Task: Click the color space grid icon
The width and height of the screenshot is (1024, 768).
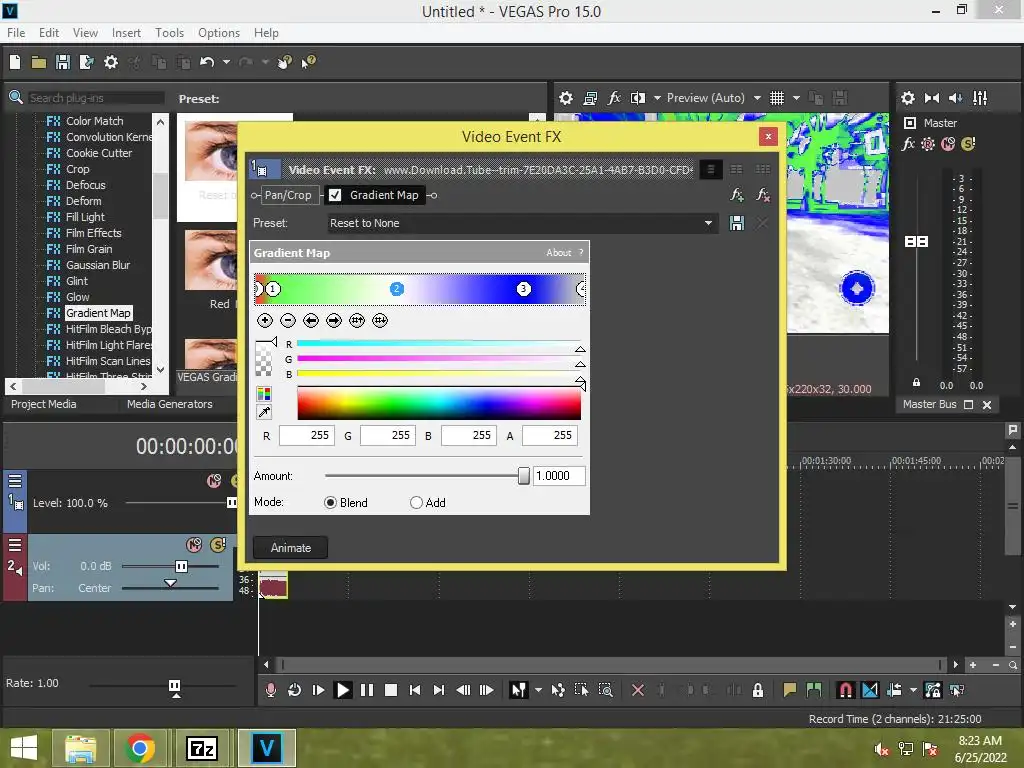Action: pyautogui.click(x=264, y=394)
